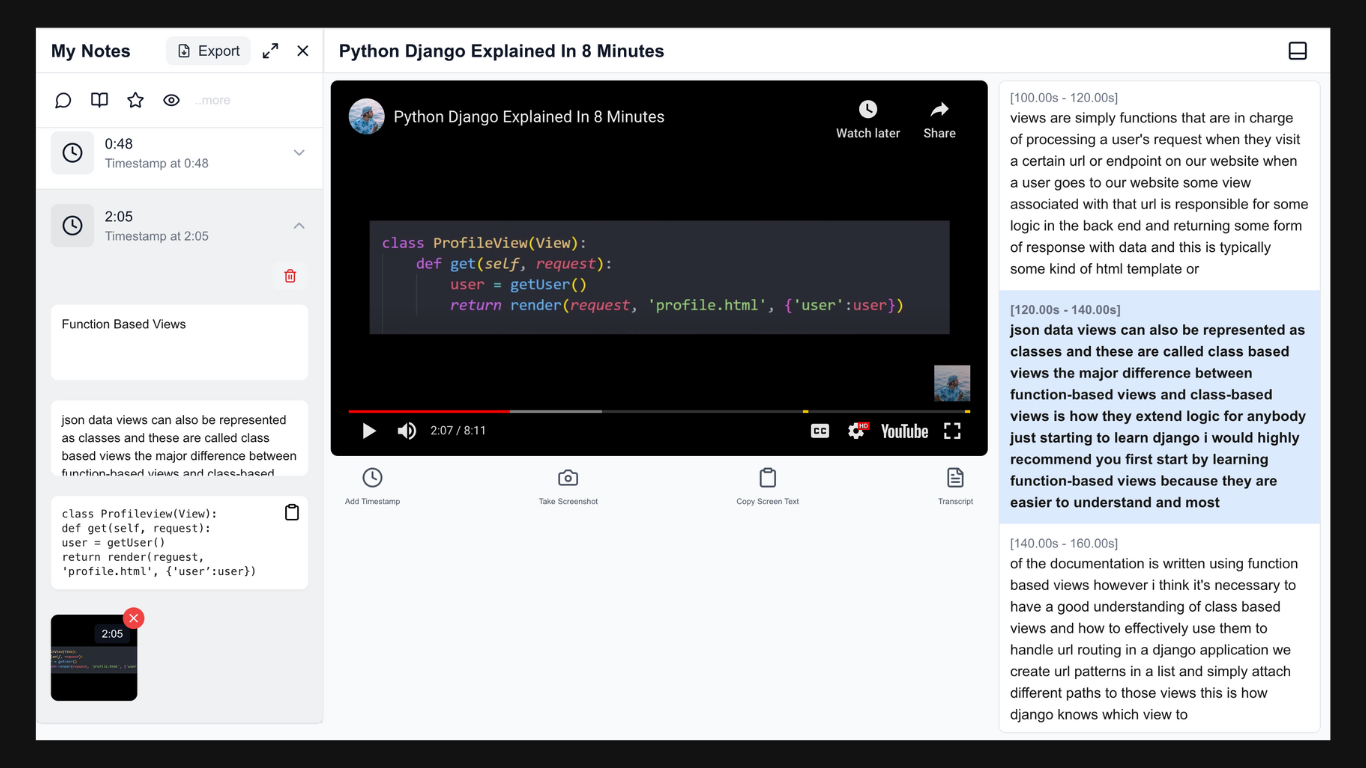Screen dimensions: 1366x768
Task: Select the open book icon in notes toolbar
Action: click(99, 100)
